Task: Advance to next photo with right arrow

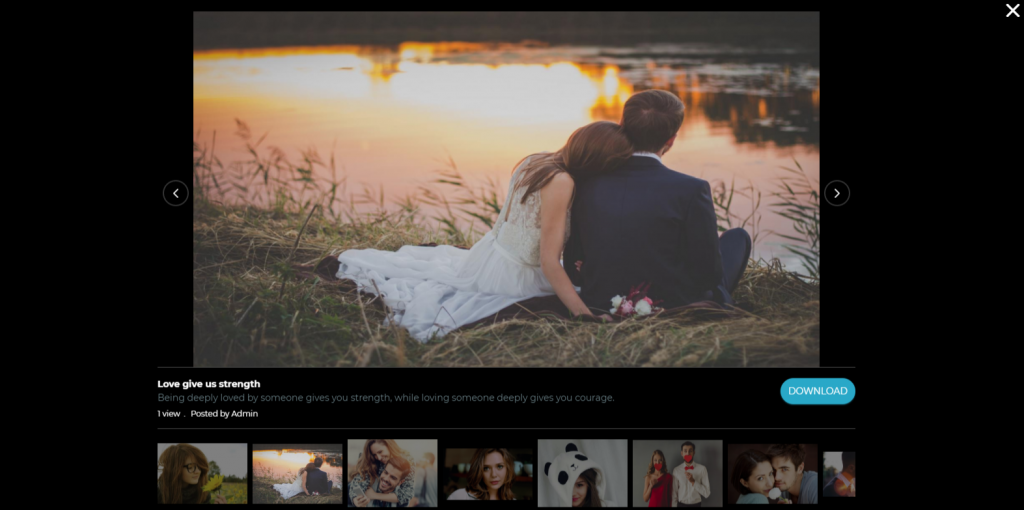Action: [x=837, y=193]
